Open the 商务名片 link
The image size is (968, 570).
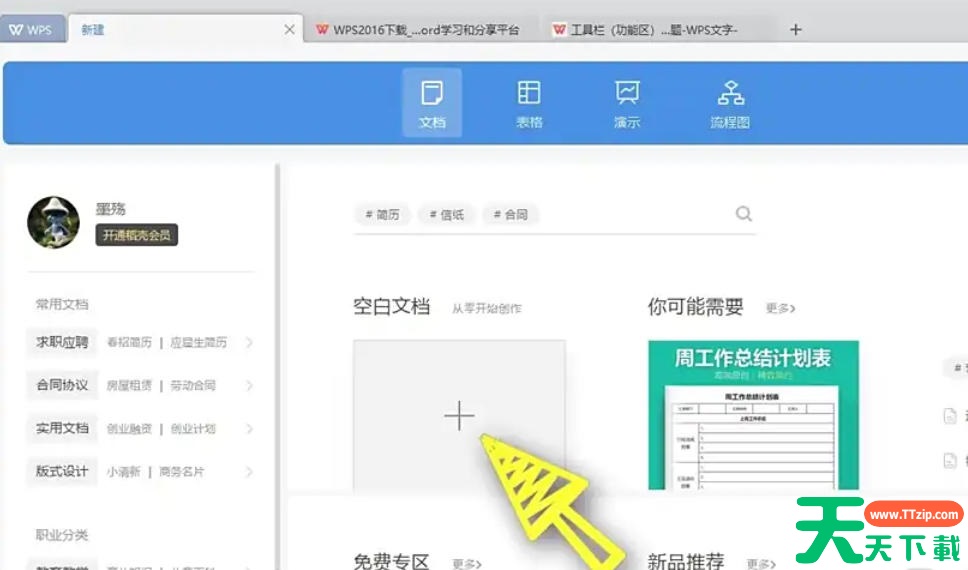click(182, 472)
